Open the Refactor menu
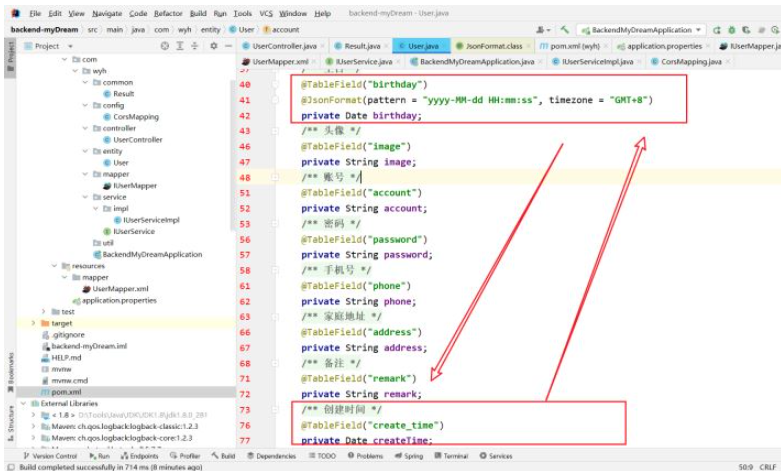 pyautogui.click(x=170, y=14)
